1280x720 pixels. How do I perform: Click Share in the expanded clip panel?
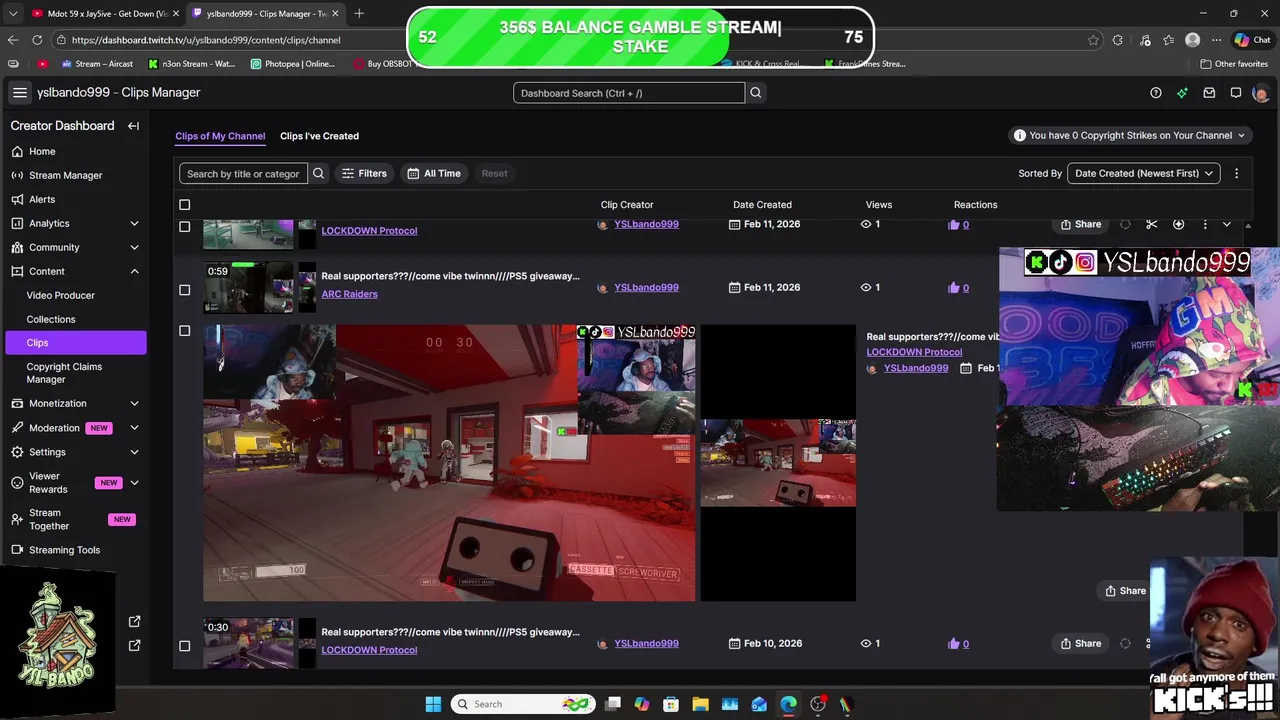1125,591
